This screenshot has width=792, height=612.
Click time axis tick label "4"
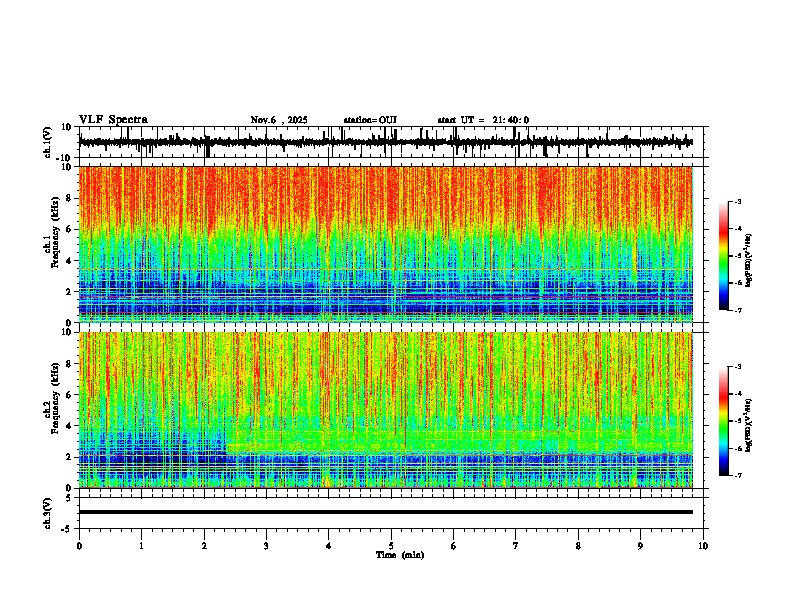pyautogui.click(x=329, y=546)
